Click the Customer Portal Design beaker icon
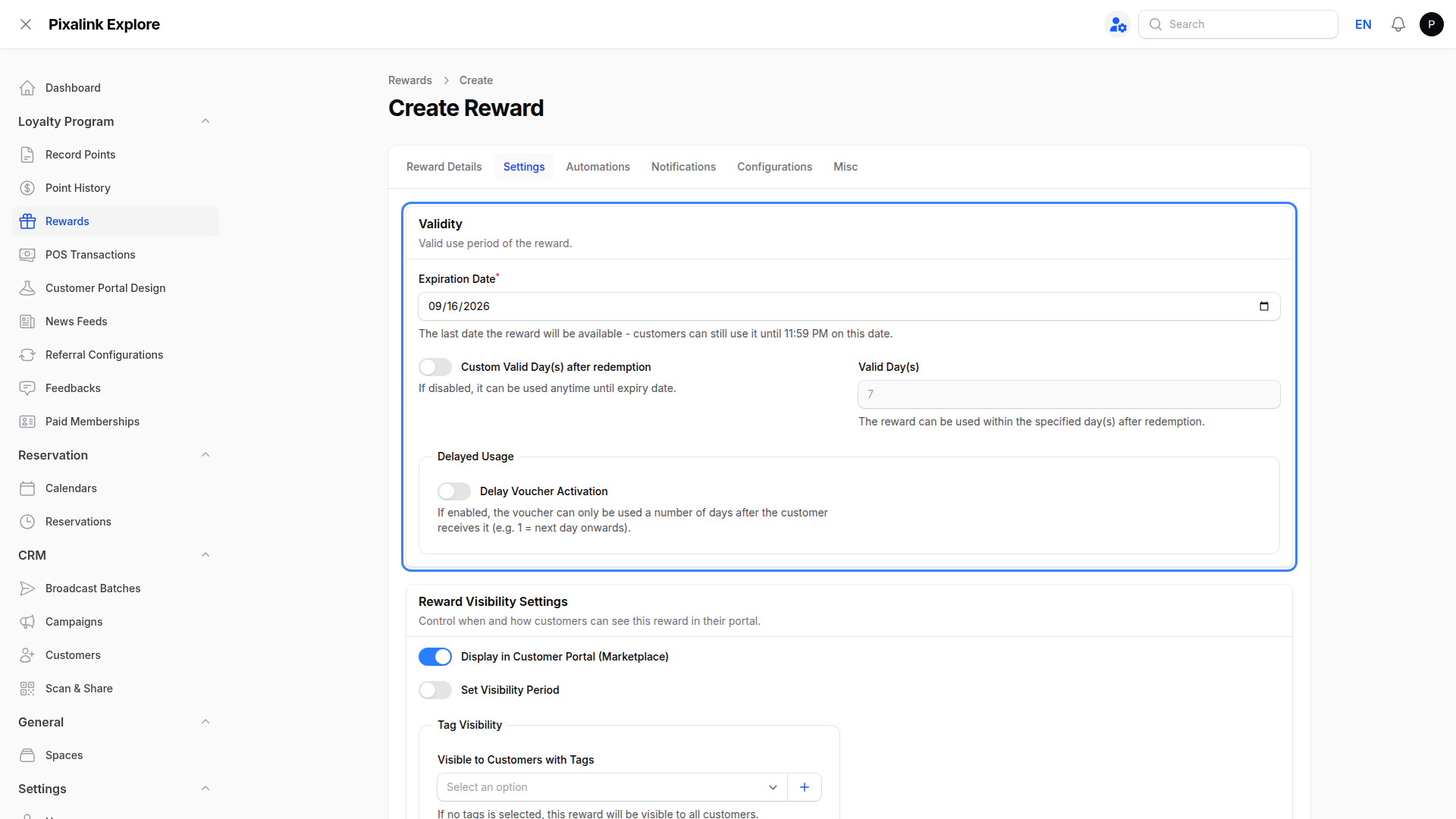This screenshot has height=819, width=1456. [x=27, y=288]
